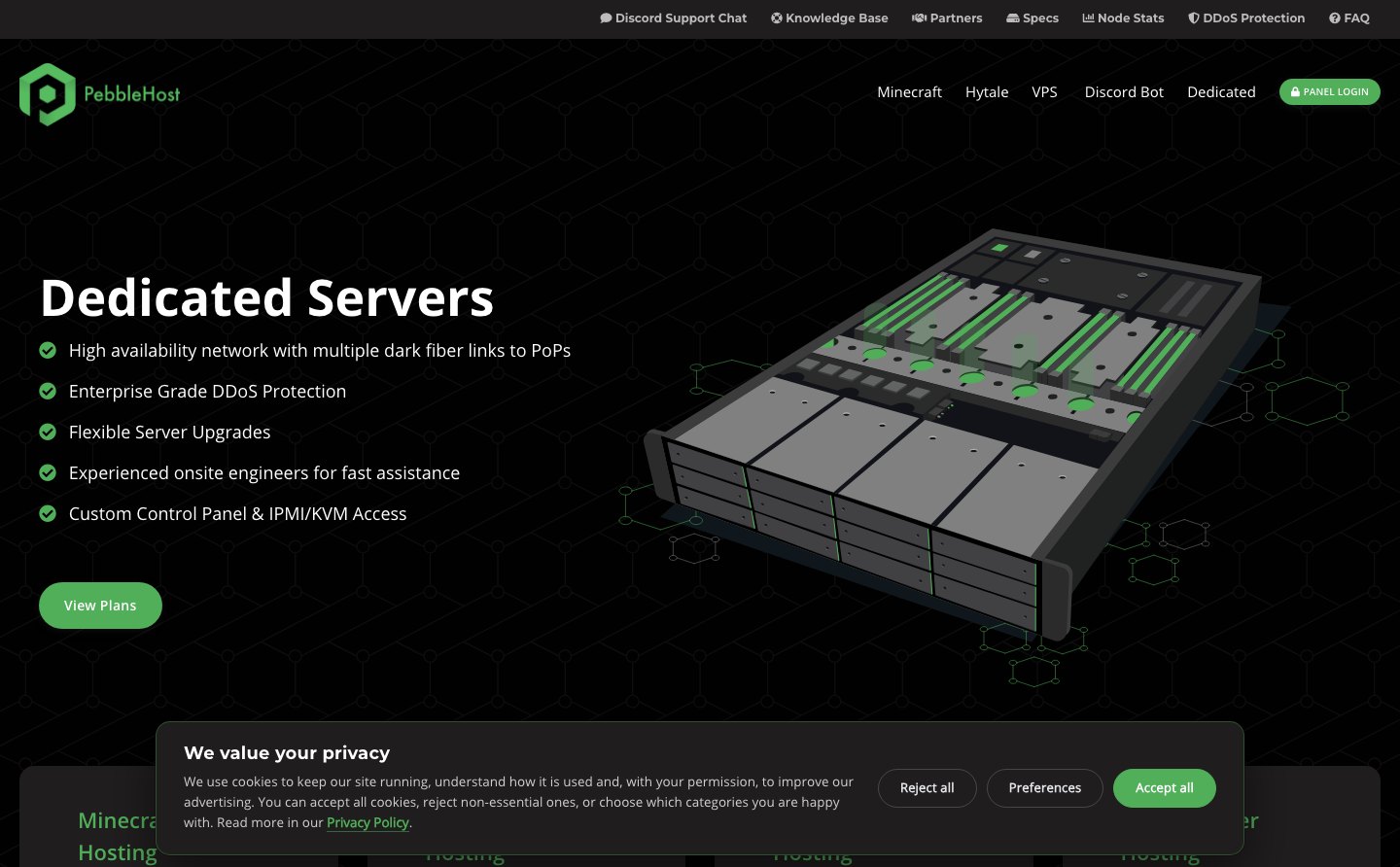Click the Panel Login button
Screen dimensions: 1400x867
[1330, 92]
